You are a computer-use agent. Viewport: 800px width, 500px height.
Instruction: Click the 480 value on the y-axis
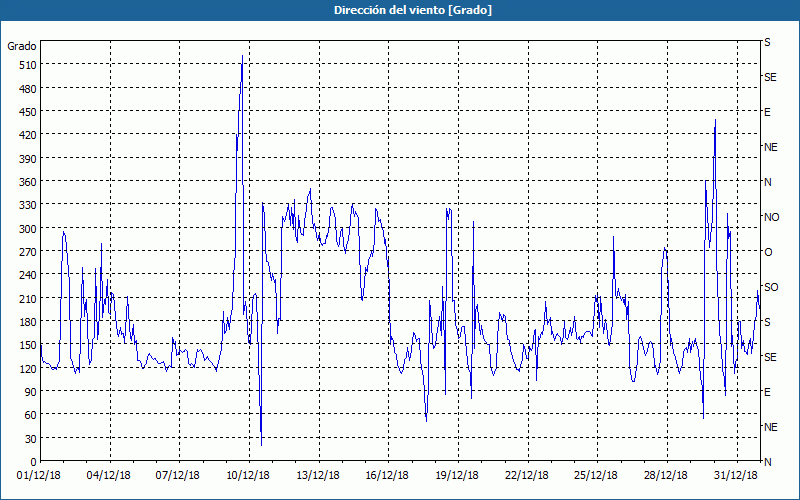28,89
